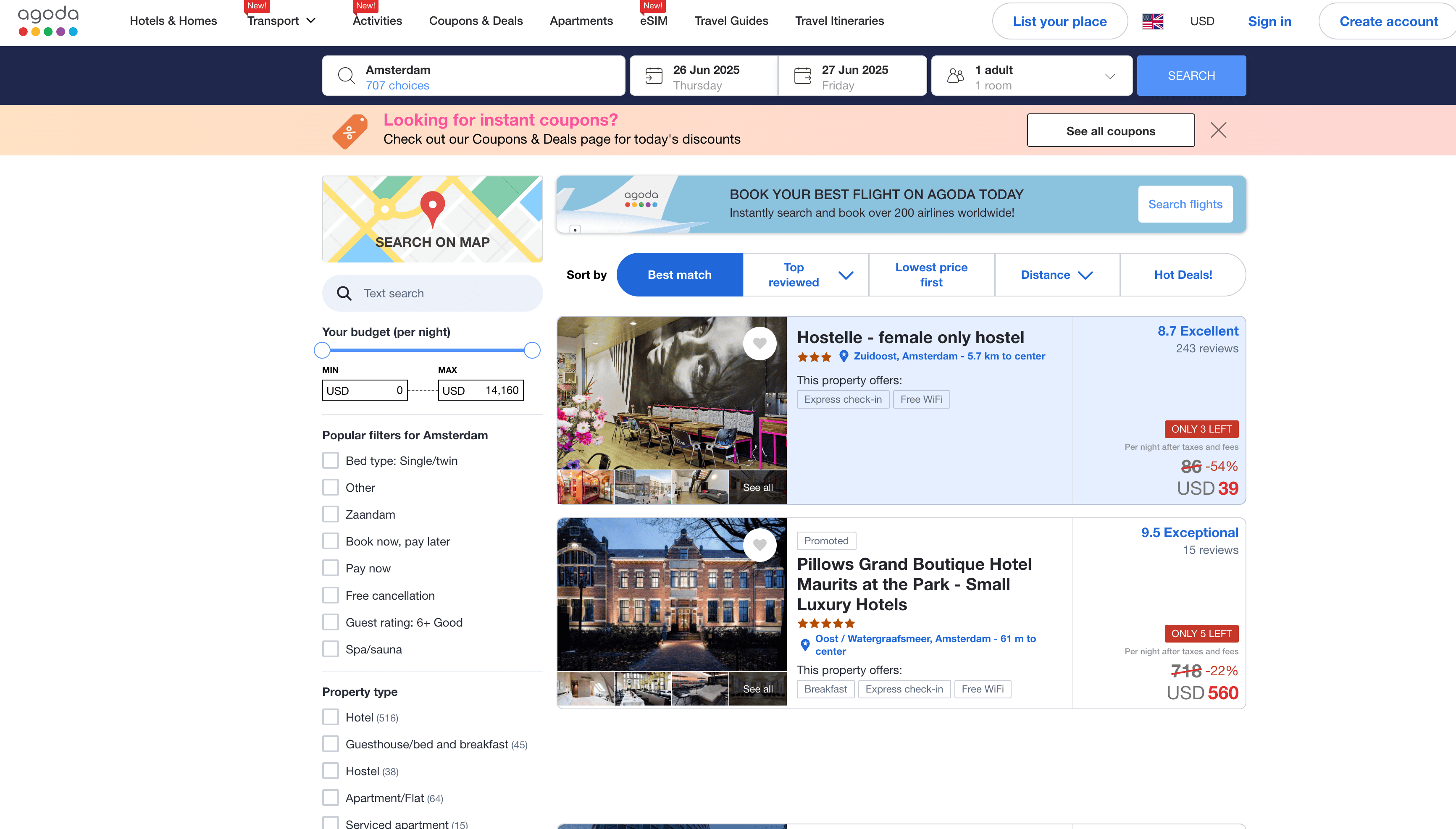Open Hostelle building exterior thumbnail
The height and width of the screenshot is (829, 1456).
tap(643, 488)
